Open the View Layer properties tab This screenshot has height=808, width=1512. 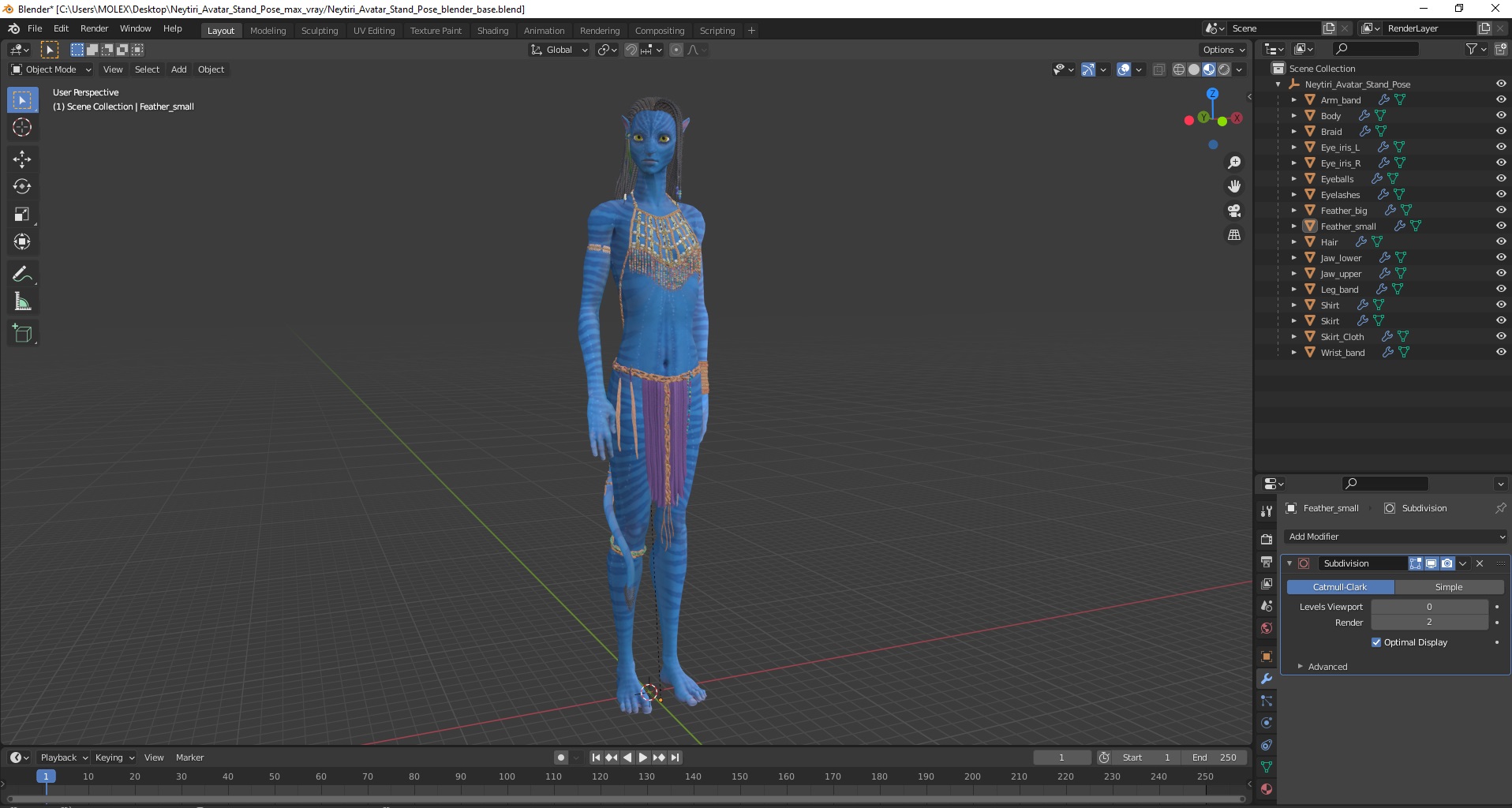click(1267, 584)
